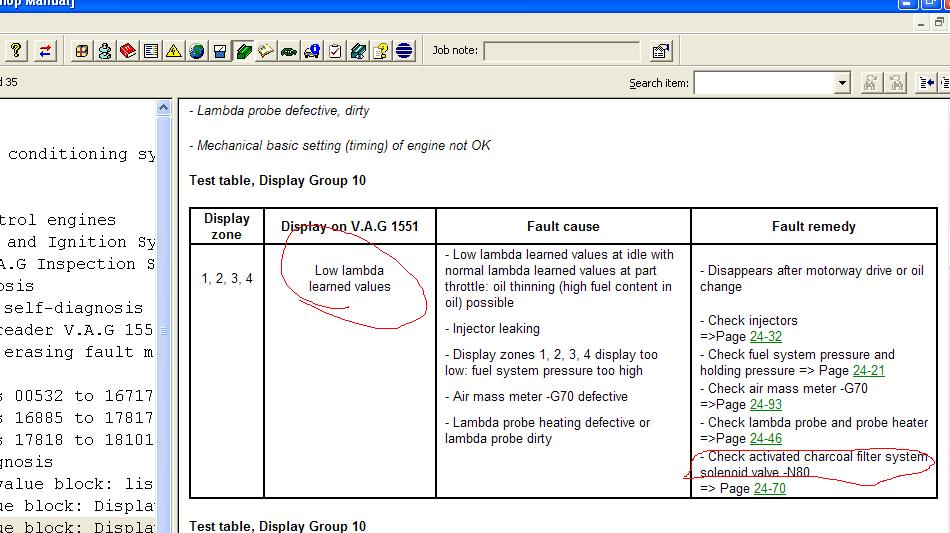Click the job note properties button
The image size is (950, 533).
661,51
